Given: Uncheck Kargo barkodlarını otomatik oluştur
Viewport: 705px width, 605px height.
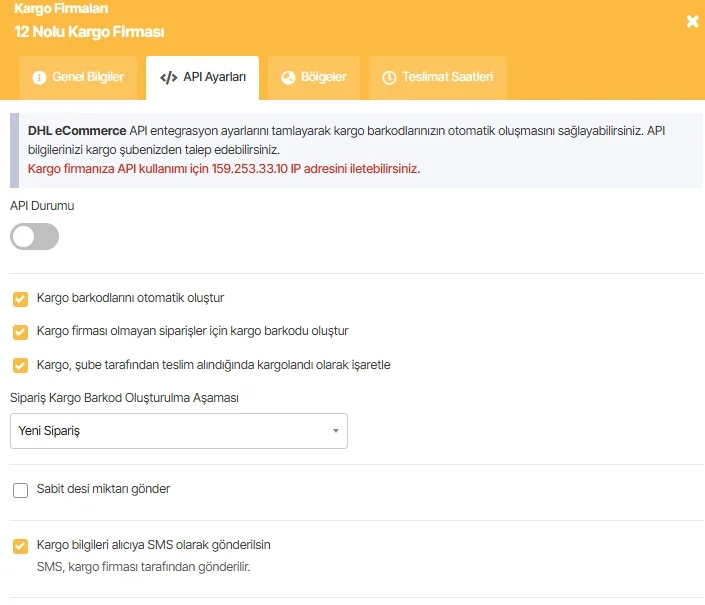Looking at the screenshot, I should point(20,299).
